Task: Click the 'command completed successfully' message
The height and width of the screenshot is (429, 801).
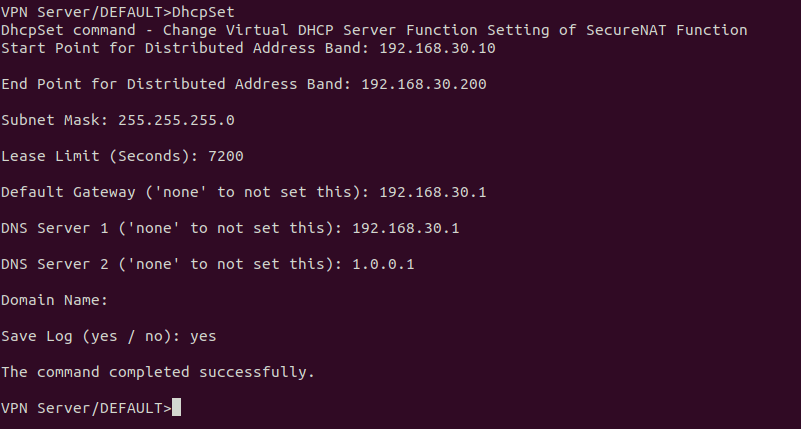Action: (158, 372)
